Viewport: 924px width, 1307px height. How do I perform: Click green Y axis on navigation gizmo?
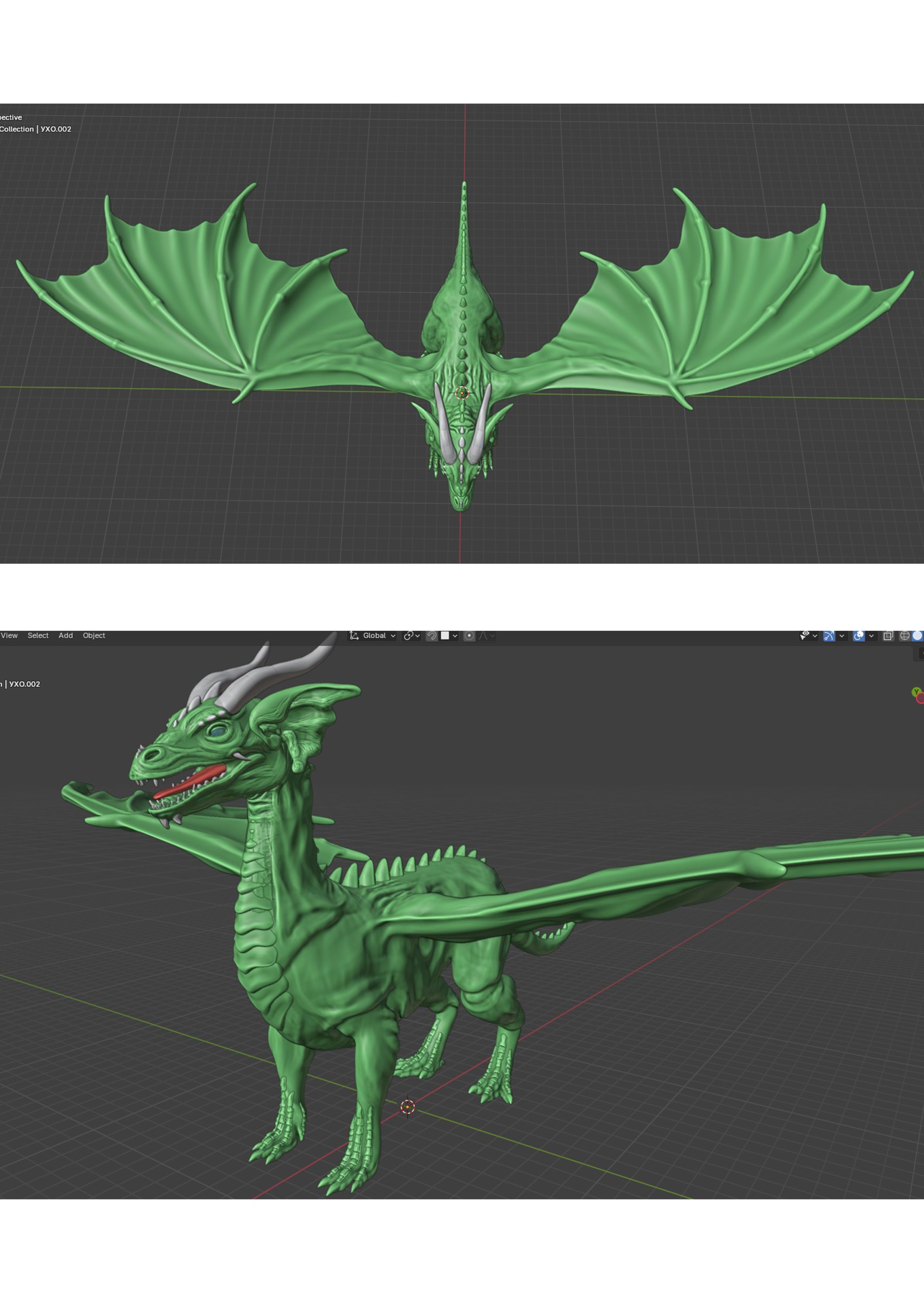[x=915, y=692]
